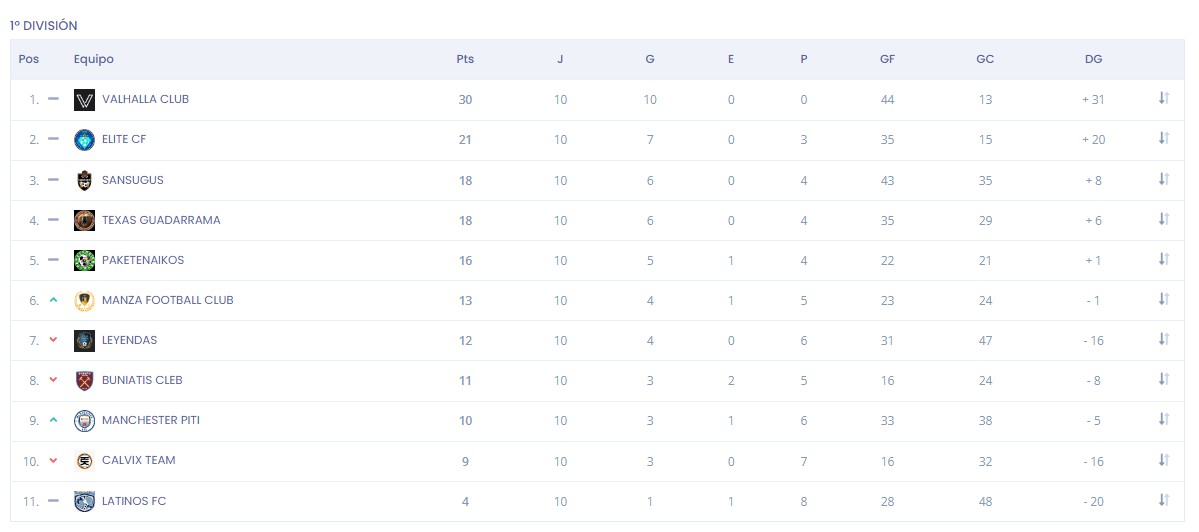This screenshot has width=1199, height=532.
Task: Click the Elite CF team crest
Action: click(x=84, y=140)
